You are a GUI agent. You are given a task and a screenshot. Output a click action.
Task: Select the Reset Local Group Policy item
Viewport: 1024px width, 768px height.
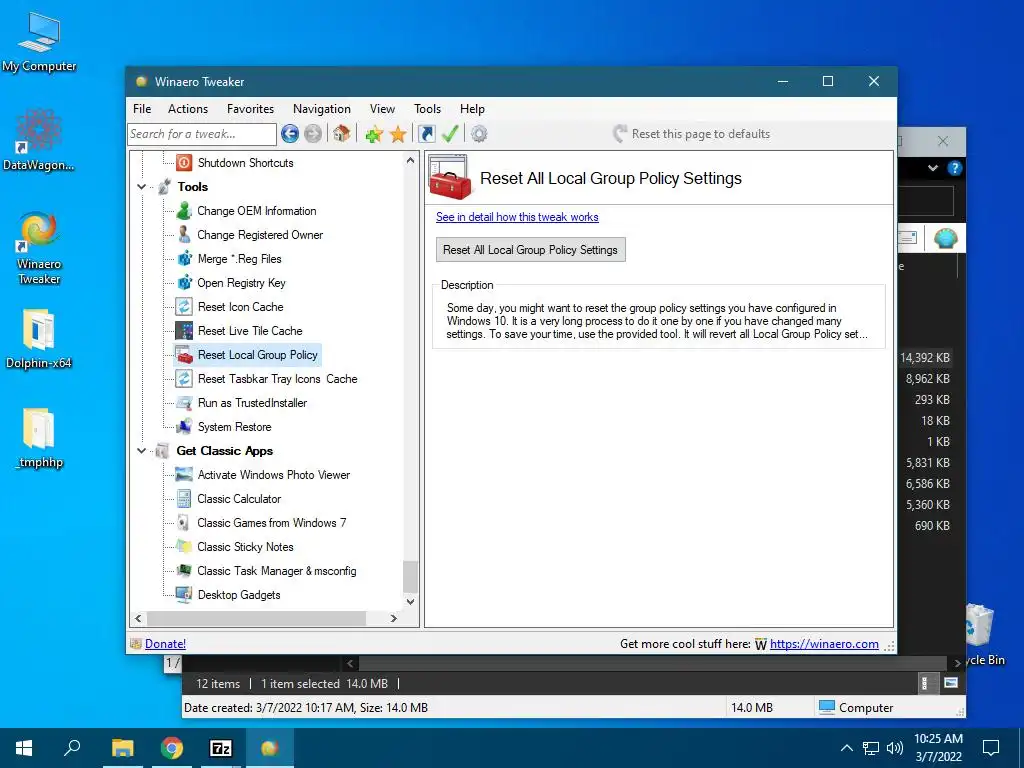point(257,355)
